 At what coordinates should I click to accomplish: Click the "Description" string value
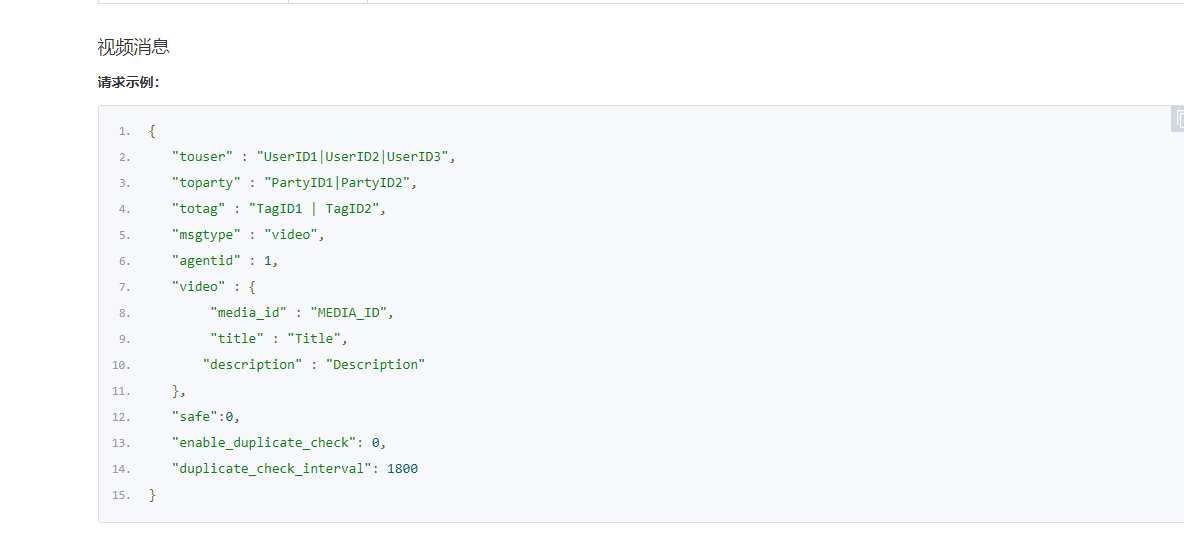pyautogui.click(x=375, y=364)
